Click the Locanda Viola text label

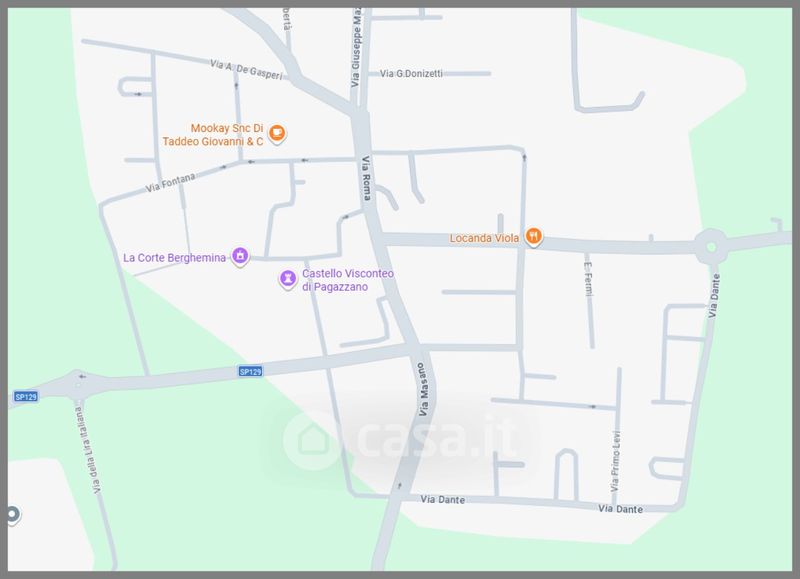pos(484,238)
